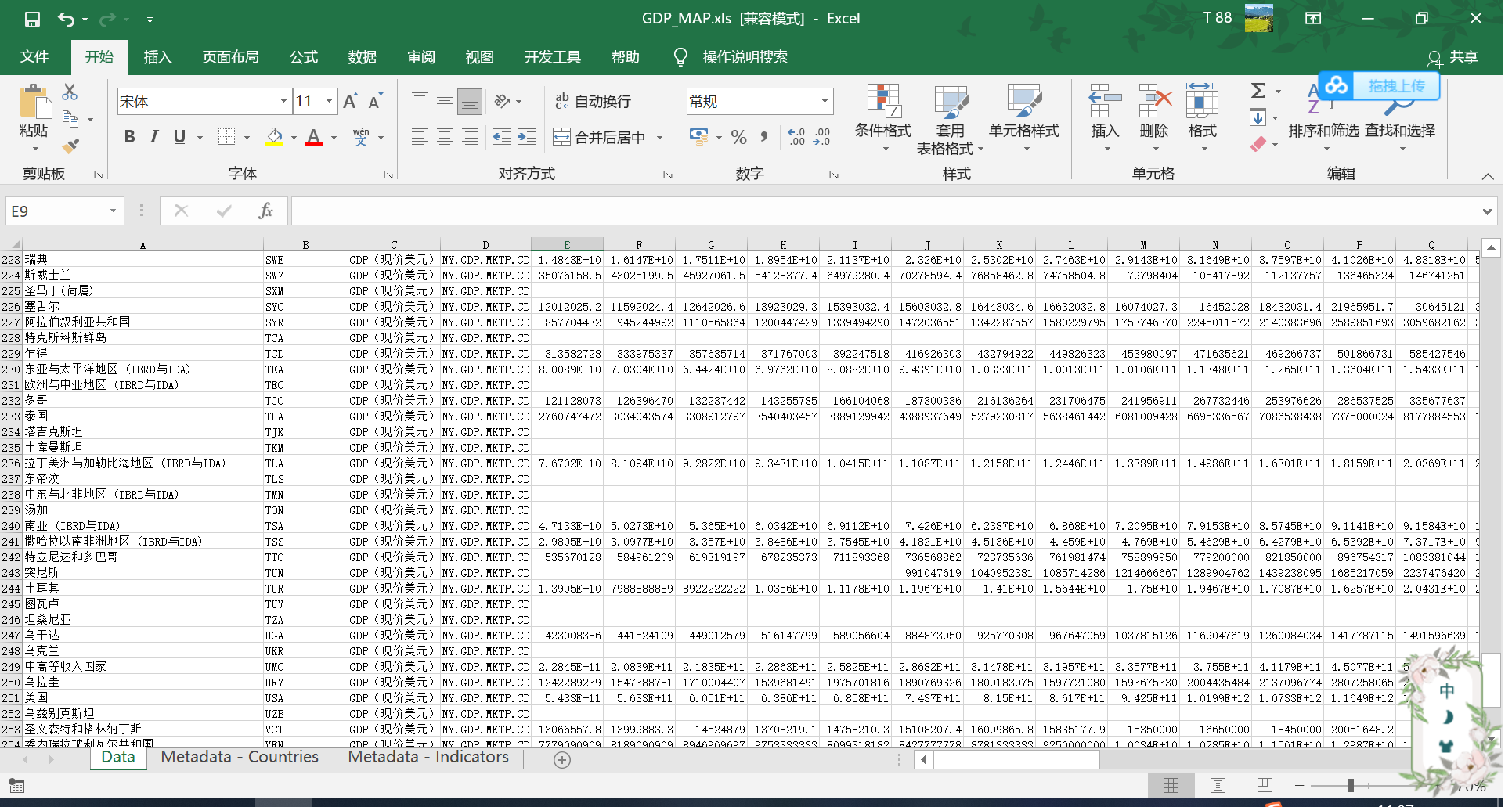Image resolution: width=1512 pixels, height=807 pixels.
Task: Toggle center horizontal alignment
Action: point(445,137)
